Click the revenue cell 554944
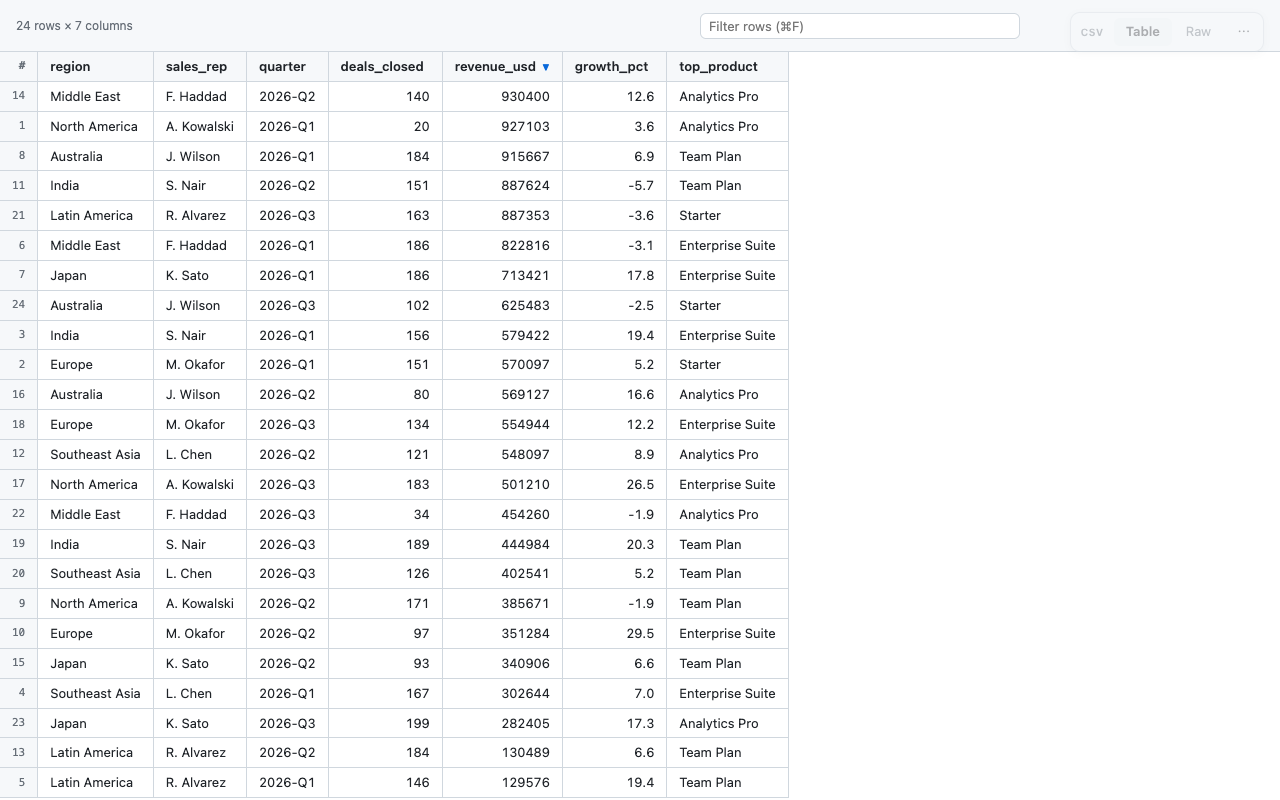 pyautogui.click(x=502, y=425)
